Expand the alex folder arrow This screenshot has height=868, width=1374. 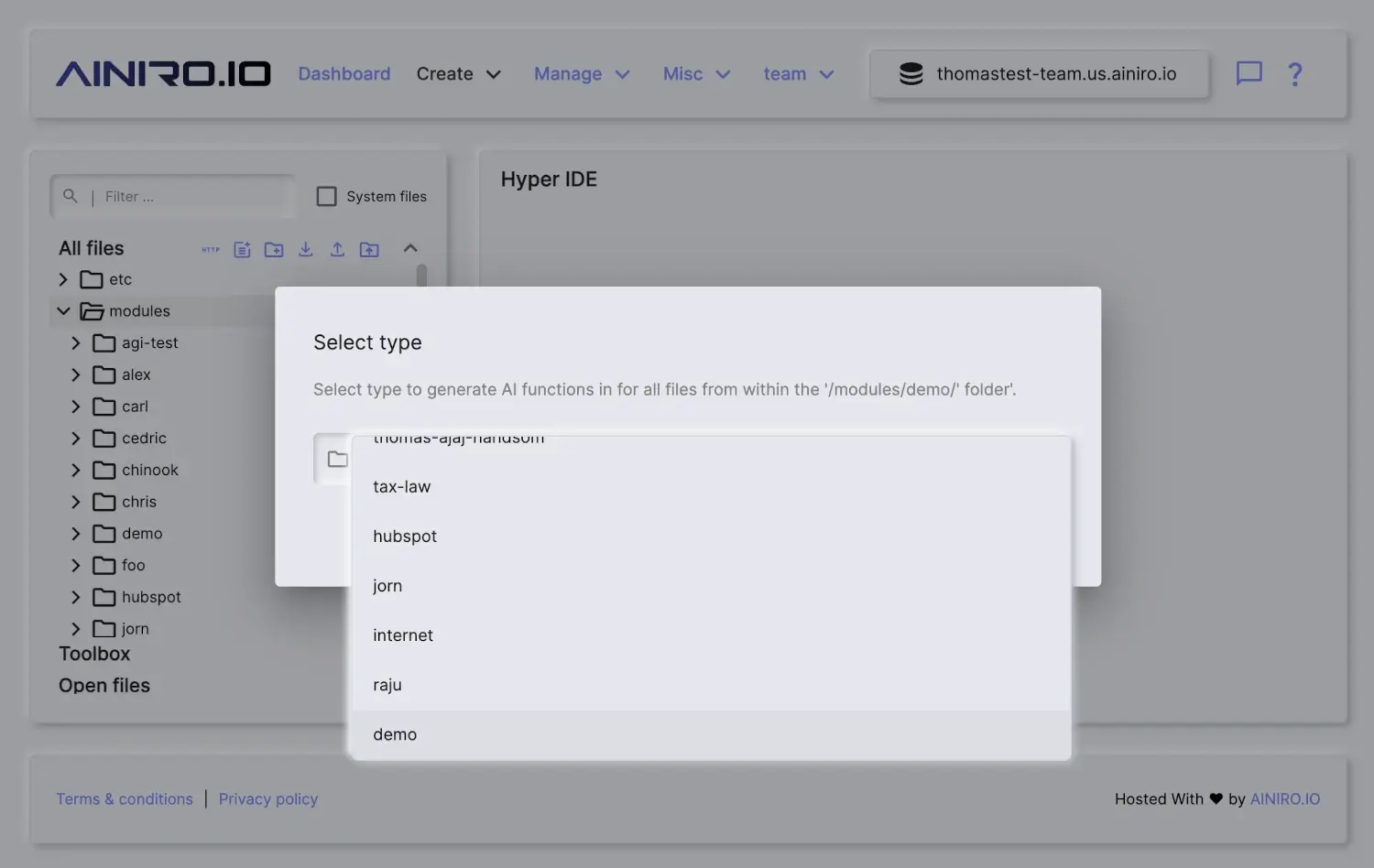click(76, 374)
